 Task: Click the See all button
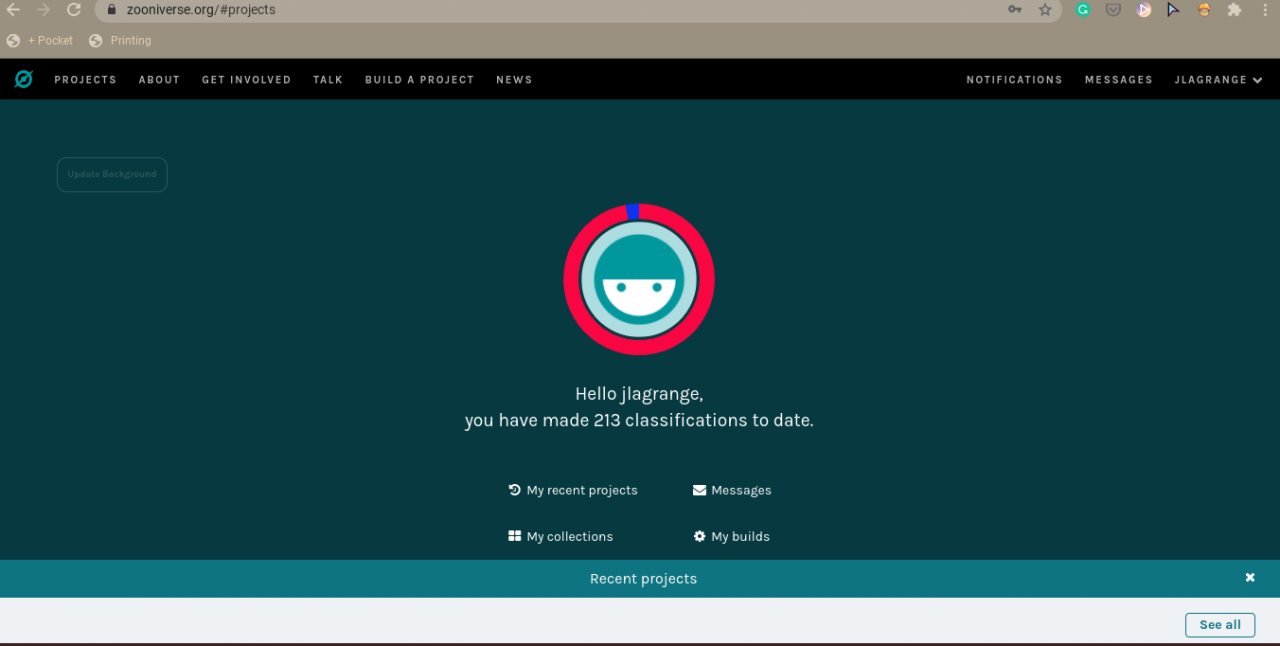(x=1220, y=625)
